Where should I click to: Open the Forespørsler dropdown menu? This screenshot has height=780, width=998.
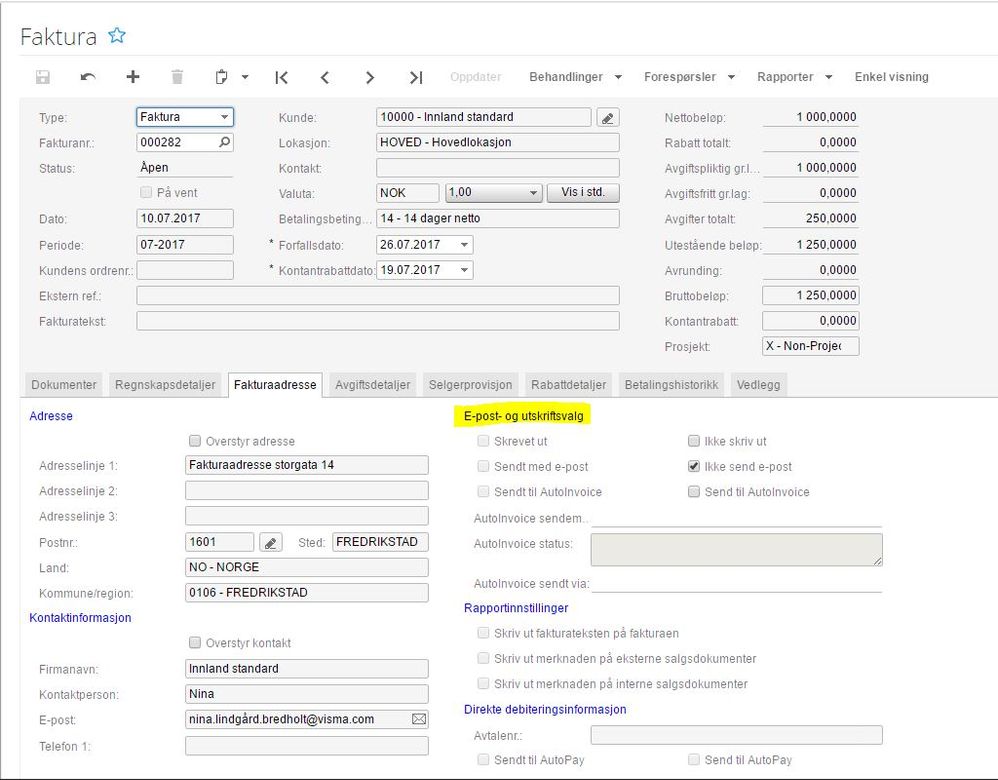pyautogui.click(x=689, y=77)
